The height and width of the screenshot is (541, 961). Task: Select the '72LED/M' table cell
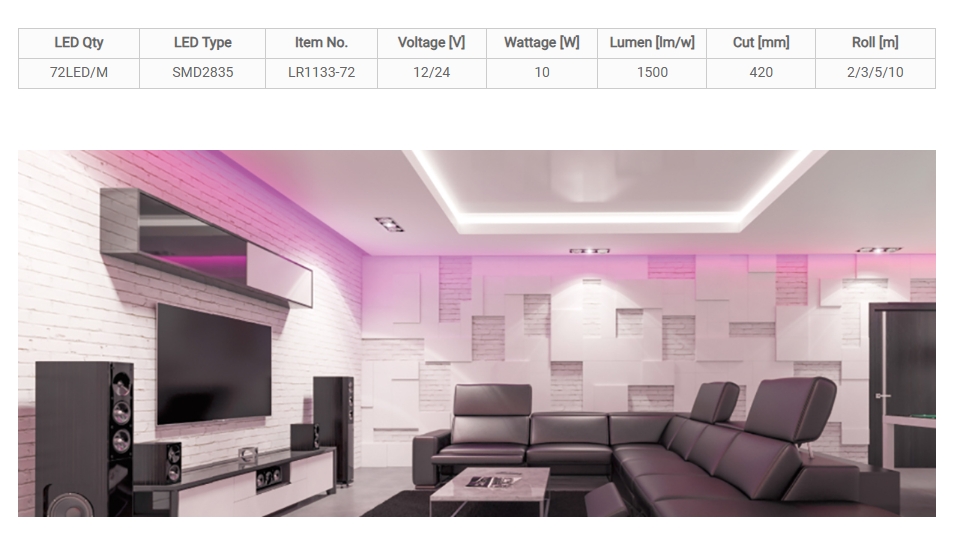point(79,73)
